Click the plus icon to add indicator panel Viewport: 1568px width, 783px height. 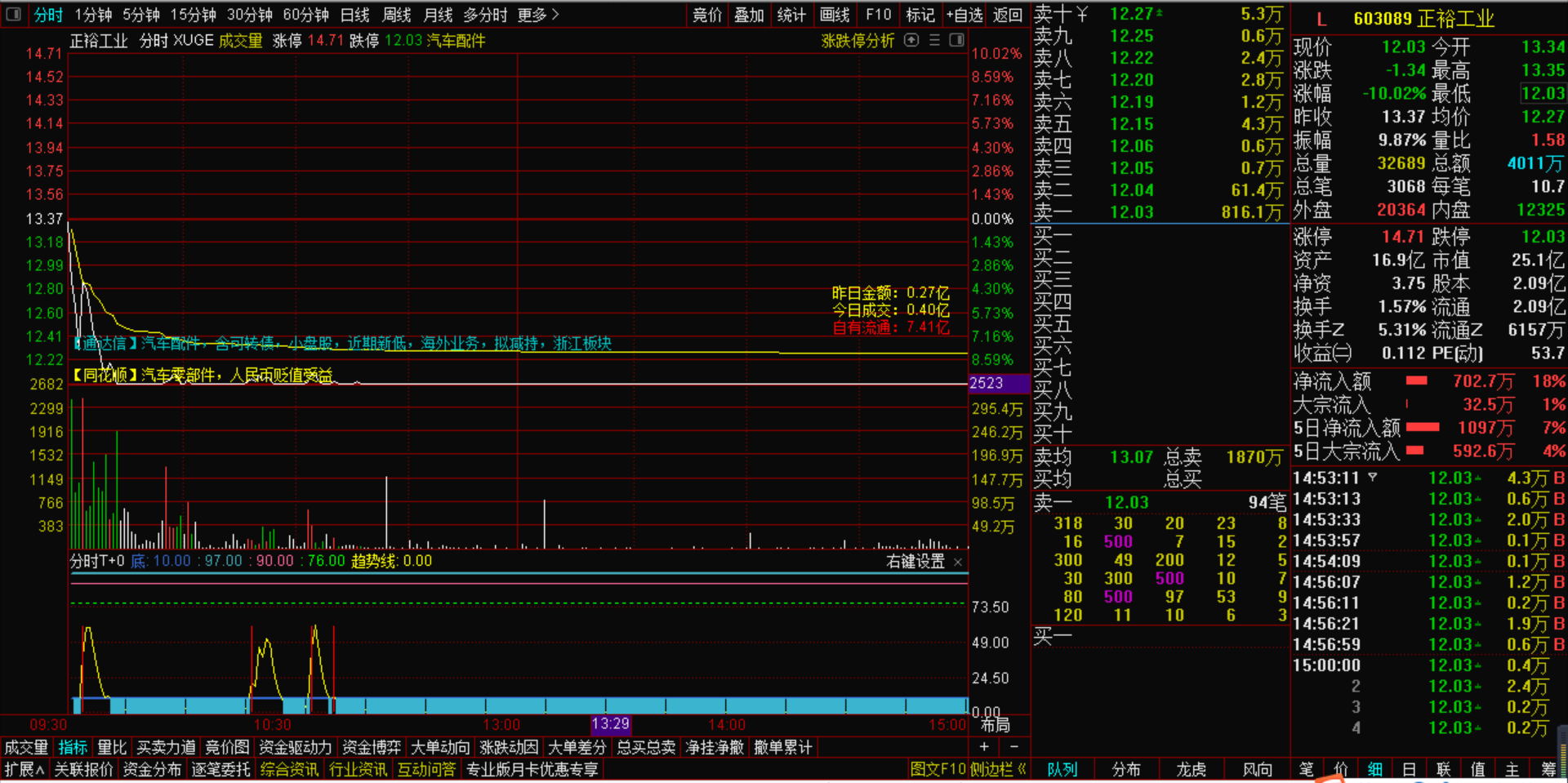pyautogui.click(x=984, y=747)
